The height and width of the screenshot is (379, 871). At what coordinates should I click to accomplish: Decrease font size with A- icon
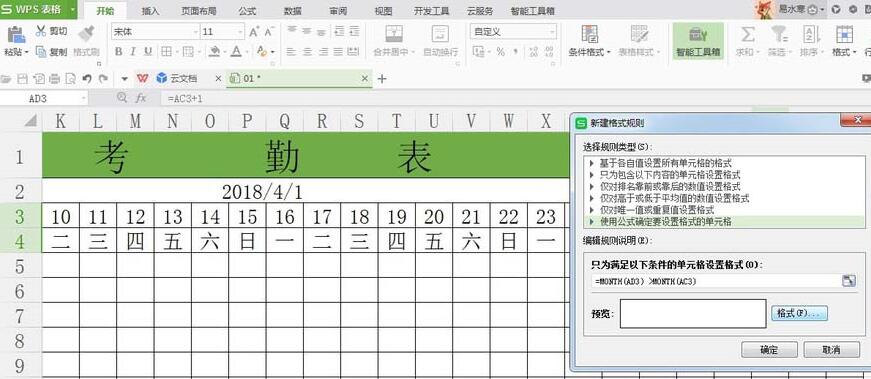269,32
